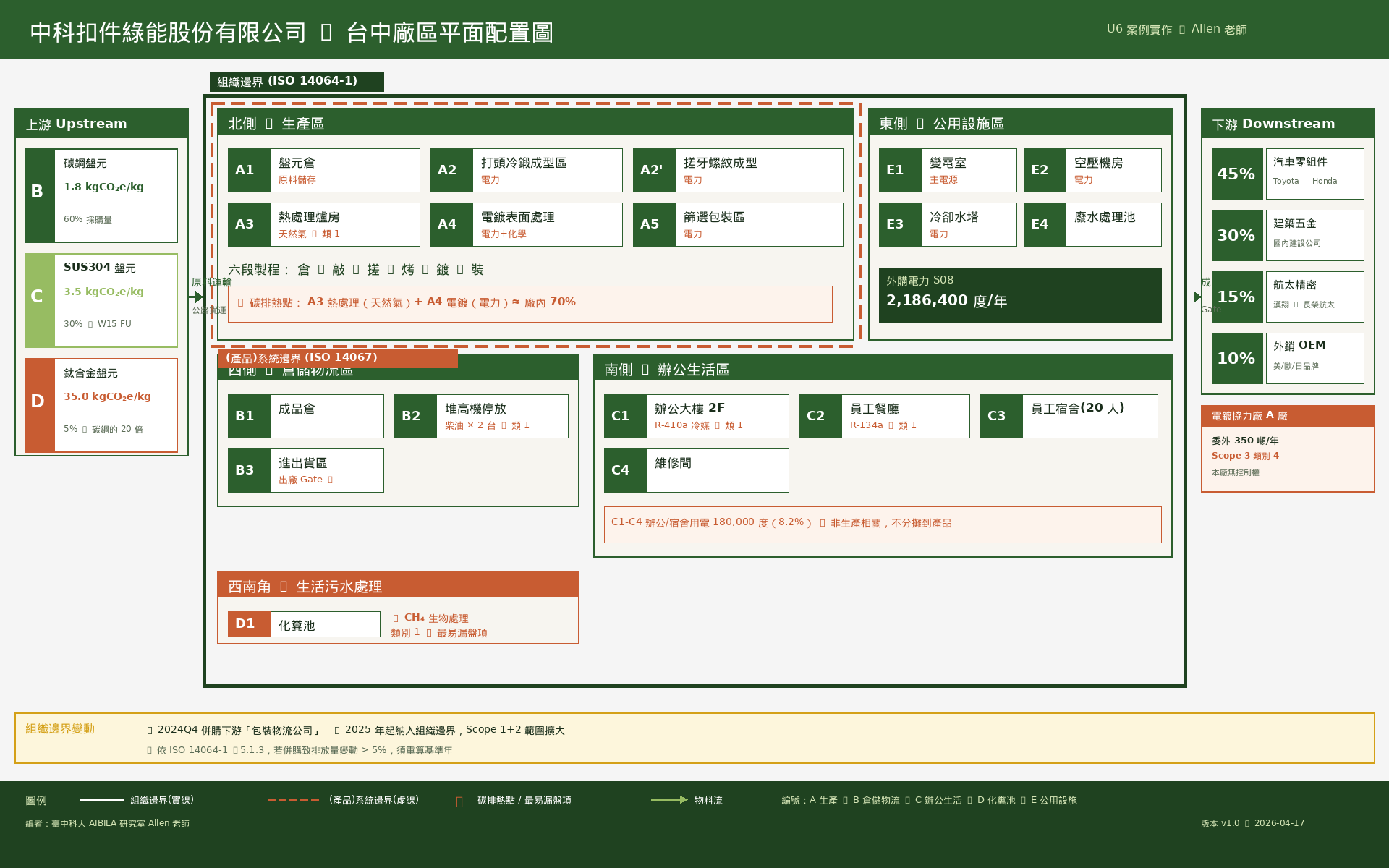Click the Scope 3 類別 4 text
This screenshot has width=1389, height=868.
(1245, 456)
